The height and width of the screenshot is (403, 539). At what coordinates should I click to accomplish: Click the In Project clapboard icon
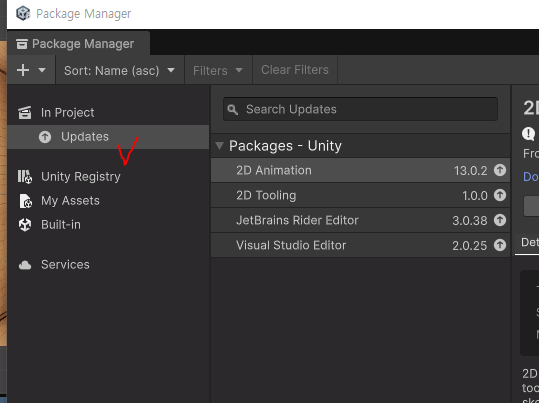point(25,113)
